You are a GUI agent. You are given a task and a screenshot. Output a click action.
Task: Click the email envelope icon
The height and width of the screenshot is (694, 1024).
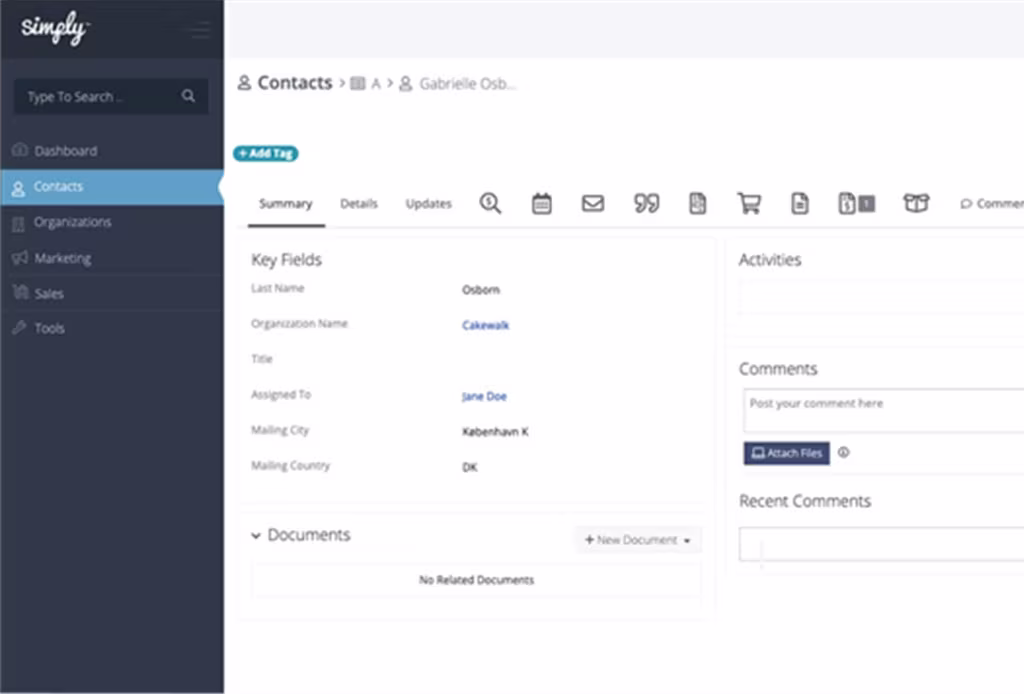(x=592, y=203)
